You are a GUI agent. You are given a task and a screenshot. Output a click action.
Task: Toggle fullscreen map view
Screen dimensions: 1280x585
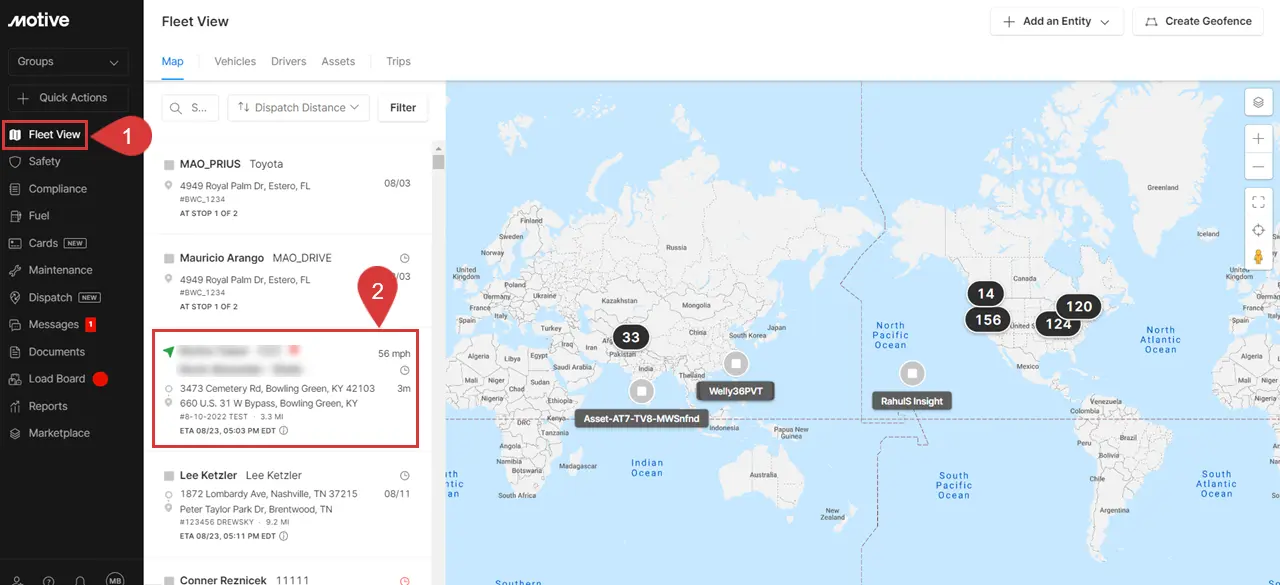[1258, 200]
